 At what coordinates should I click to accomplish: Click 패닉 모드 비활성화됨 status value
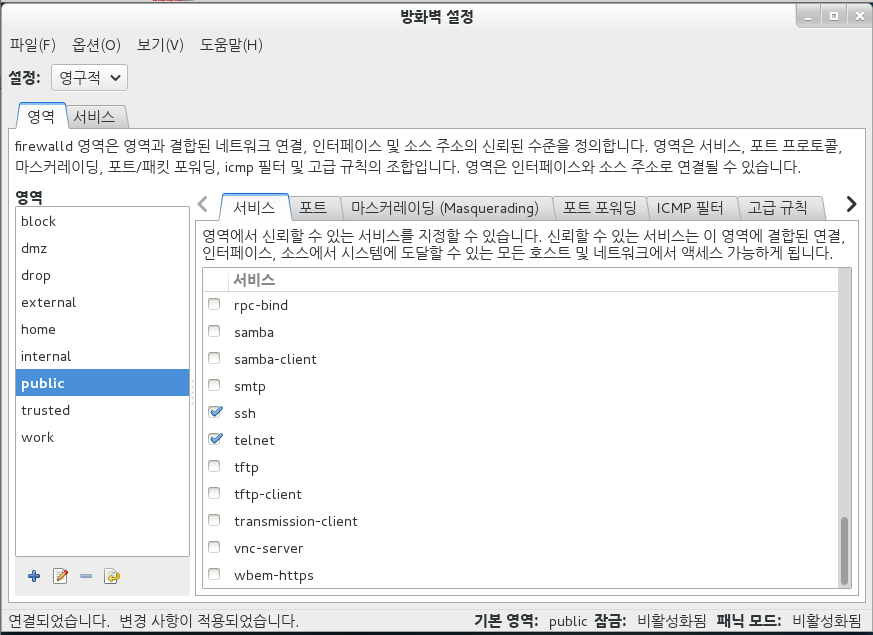826,621
